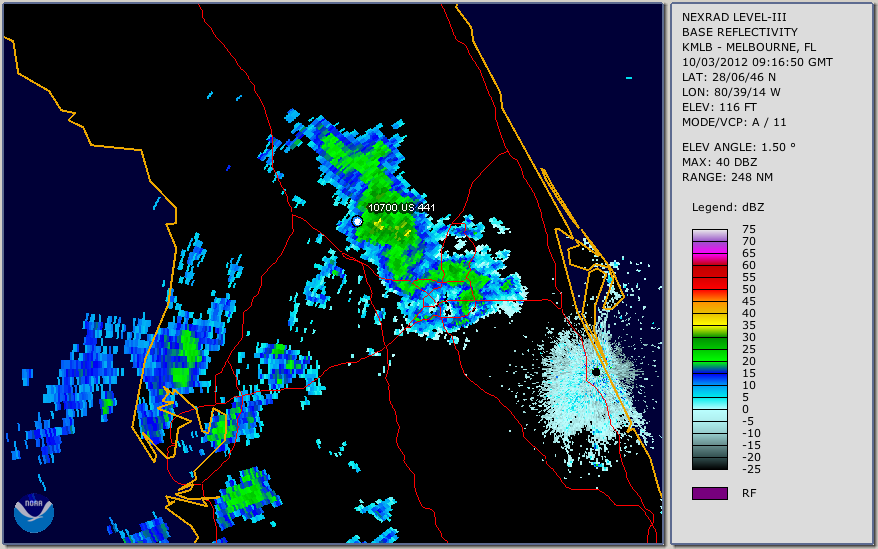Viewport: 878px width, 549px height.
Task: Select 'MAX: 40 DBZ' text
Action: (719, 162)
